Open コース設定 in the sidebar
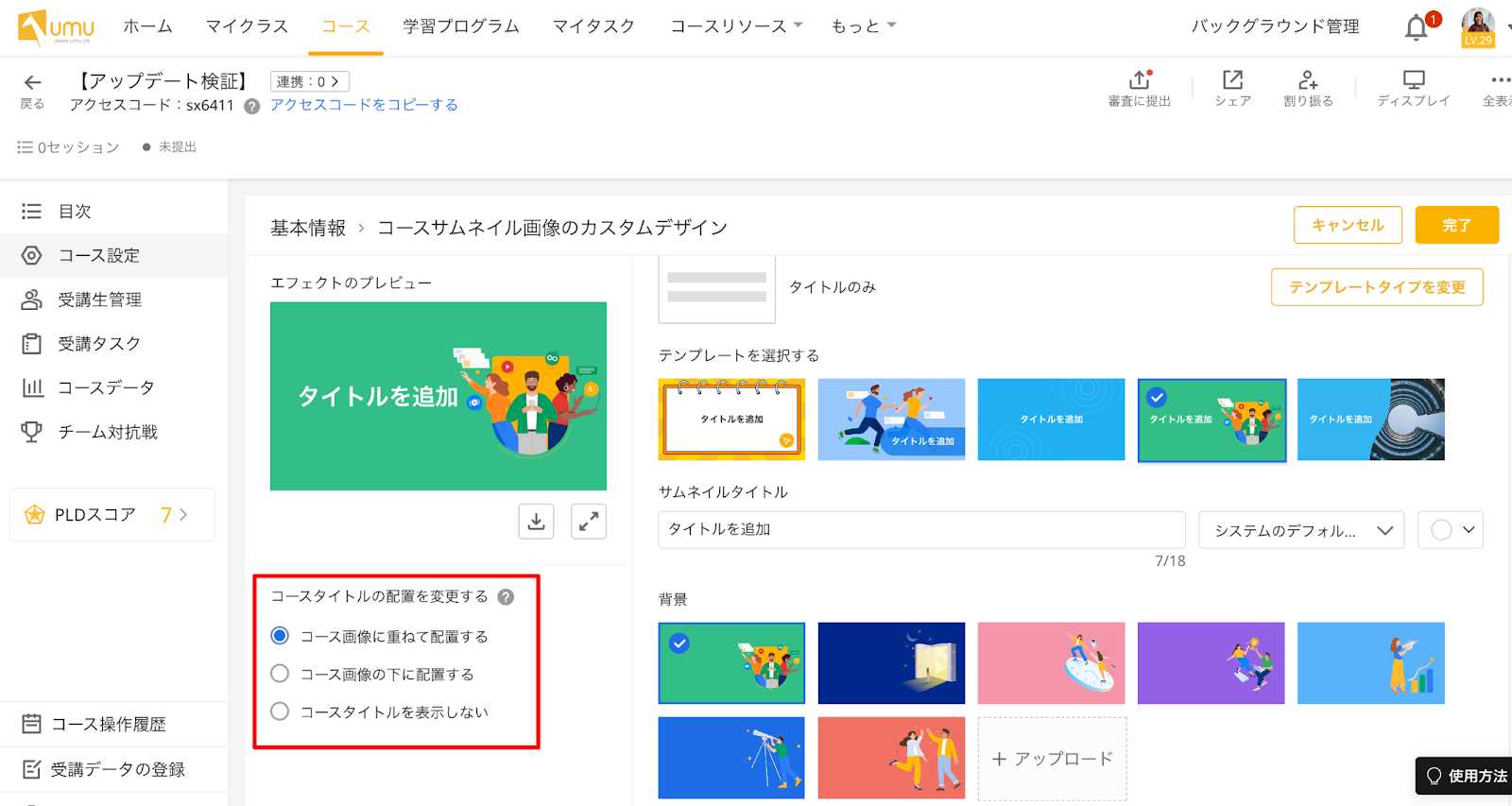Screen dimensions: 1512x806 pos(113,255)
